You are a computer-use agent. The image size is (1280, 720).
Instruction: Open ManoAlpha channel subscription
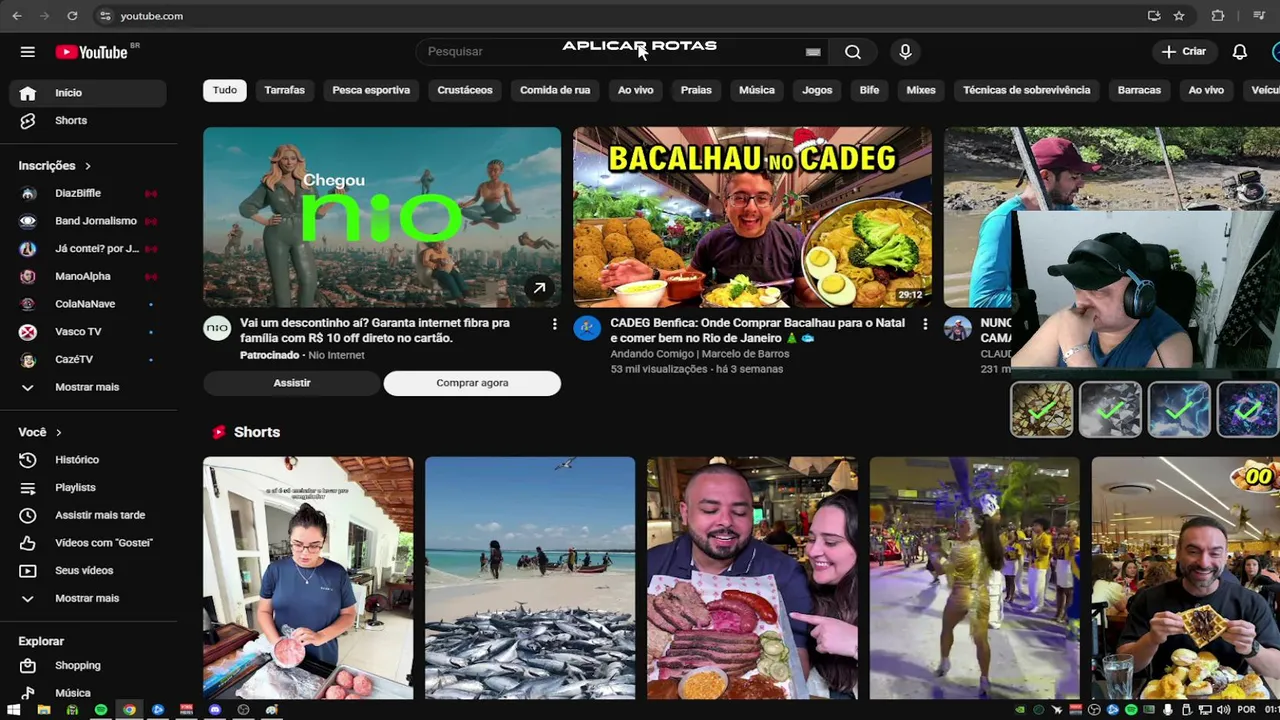point(88,277)
